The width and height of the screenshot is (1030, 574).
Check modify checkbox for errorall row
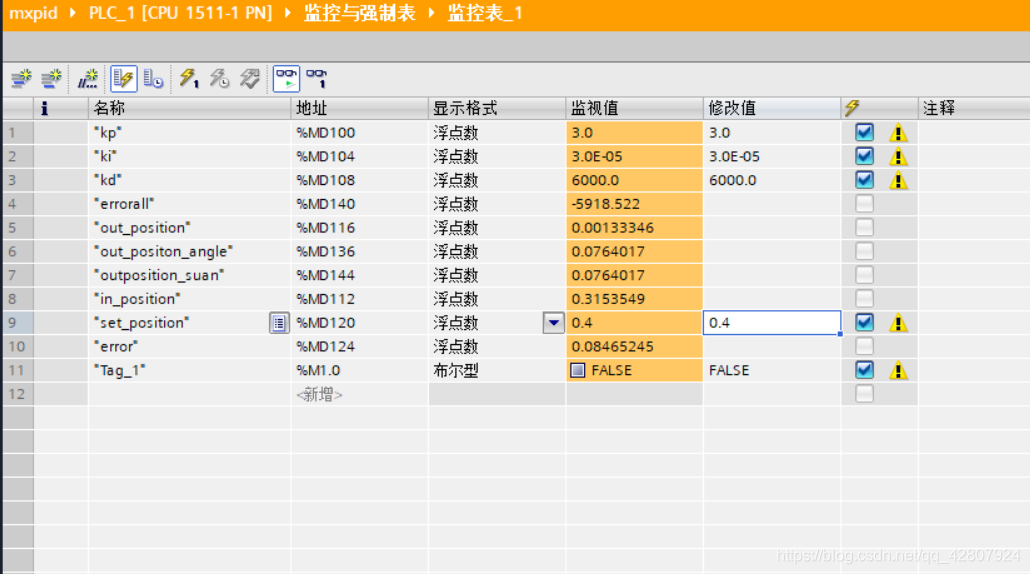pos(864,204)
